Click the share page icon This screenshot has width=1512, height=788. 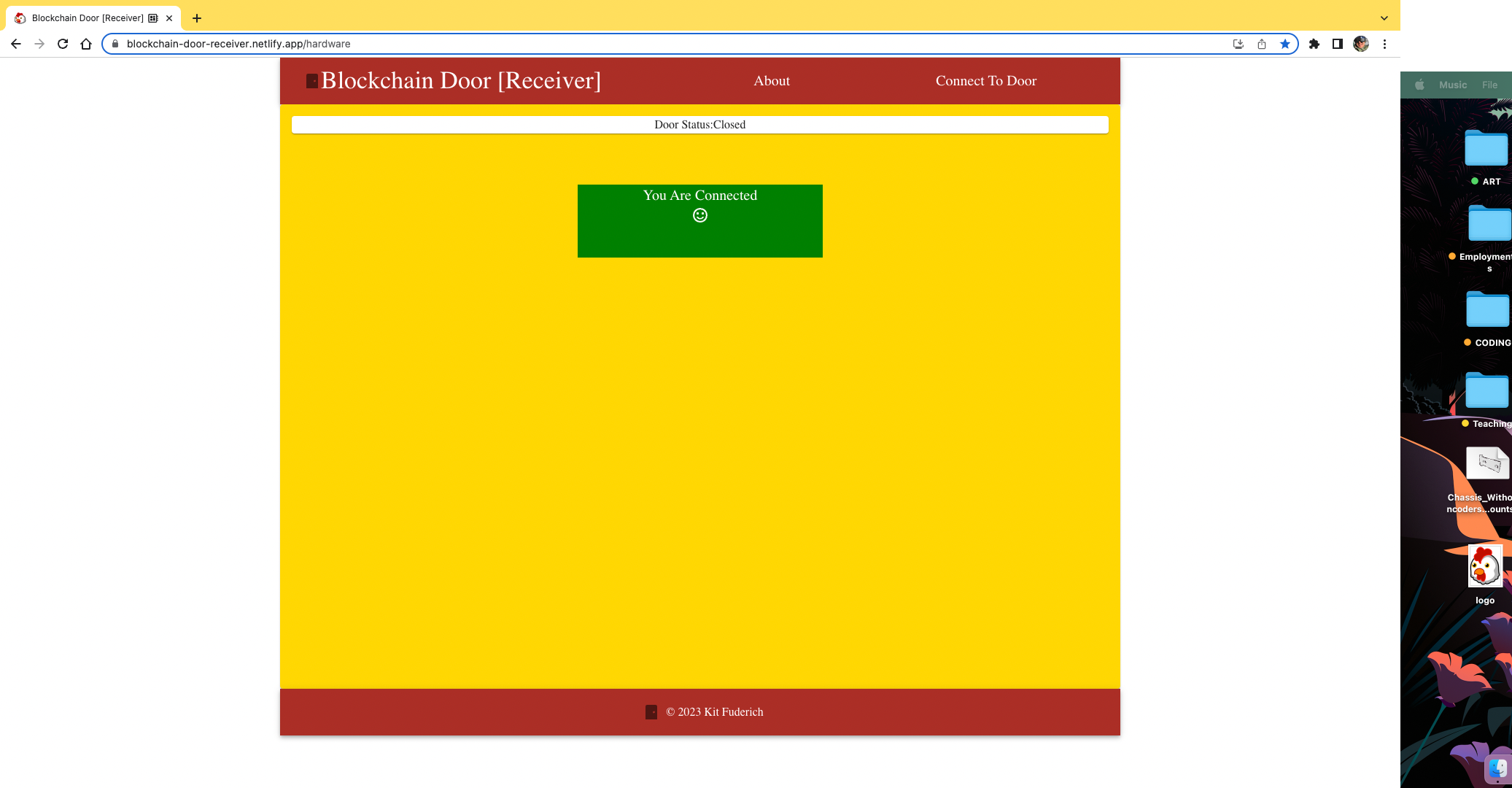click(1262, 44)
